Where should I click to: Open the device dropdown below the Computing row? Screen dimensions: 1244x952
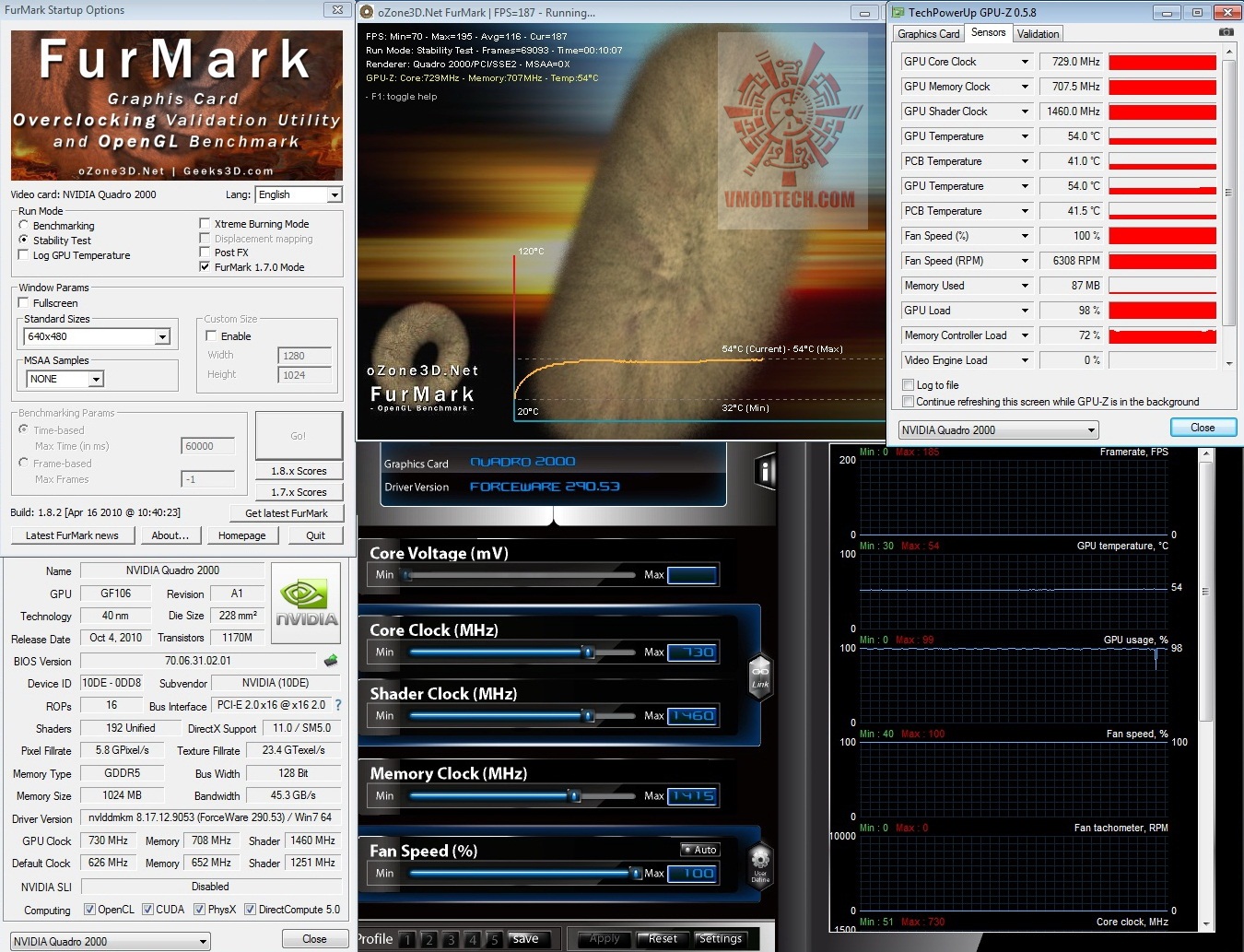111,941
